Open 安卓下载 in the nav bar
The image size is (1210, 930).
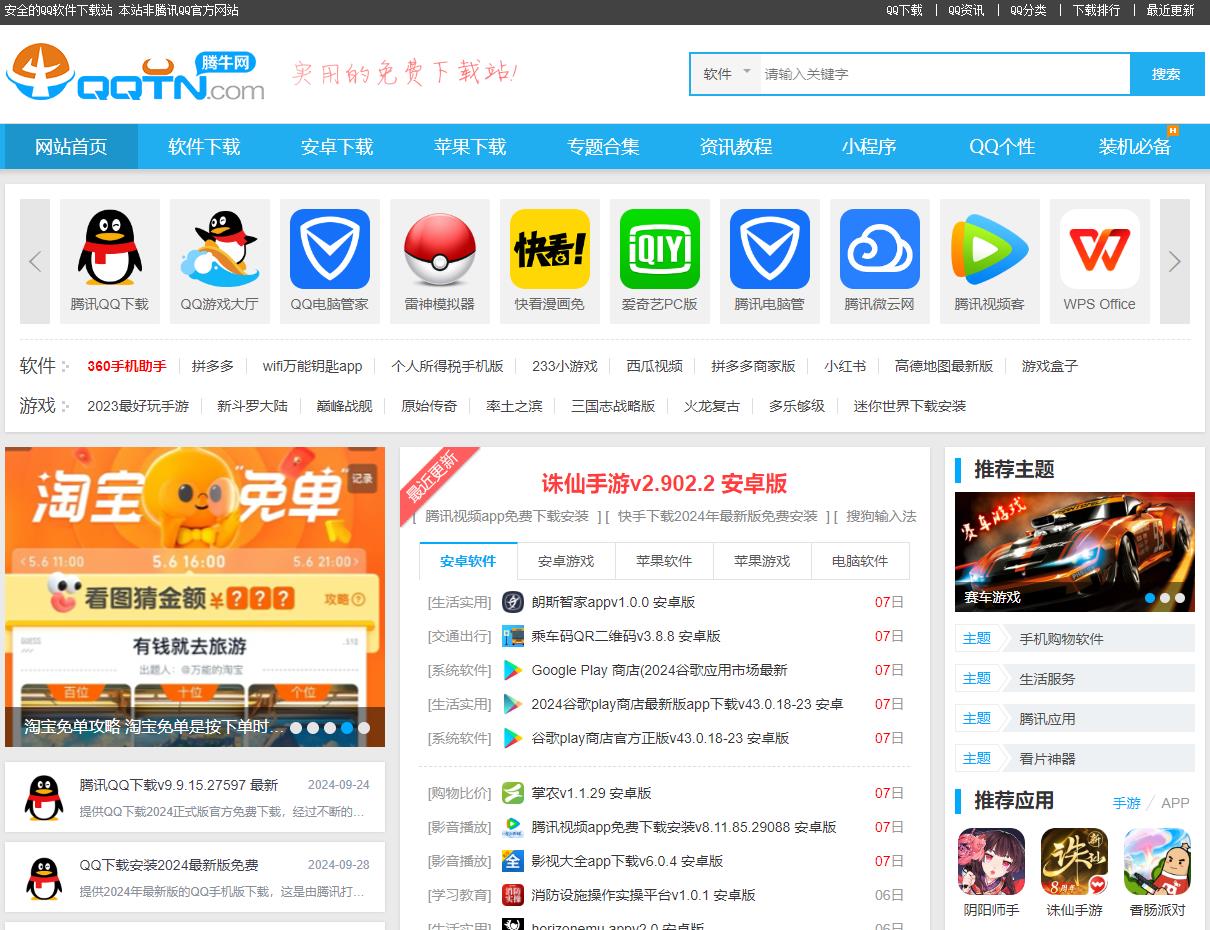(x=337, y=147)
